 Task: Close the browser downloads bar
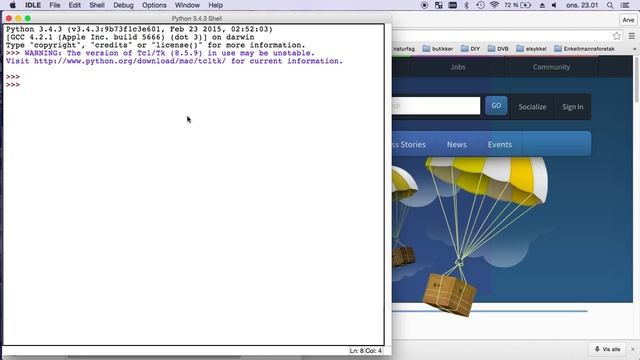coord(633,349)
